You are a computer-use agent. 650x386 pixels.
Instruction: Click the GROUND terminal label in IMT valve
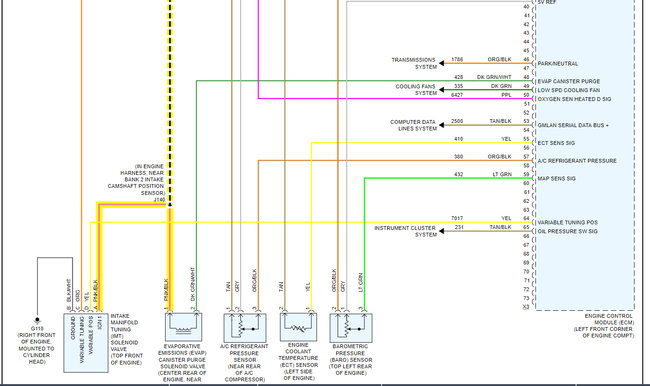(x=73, y=328)
